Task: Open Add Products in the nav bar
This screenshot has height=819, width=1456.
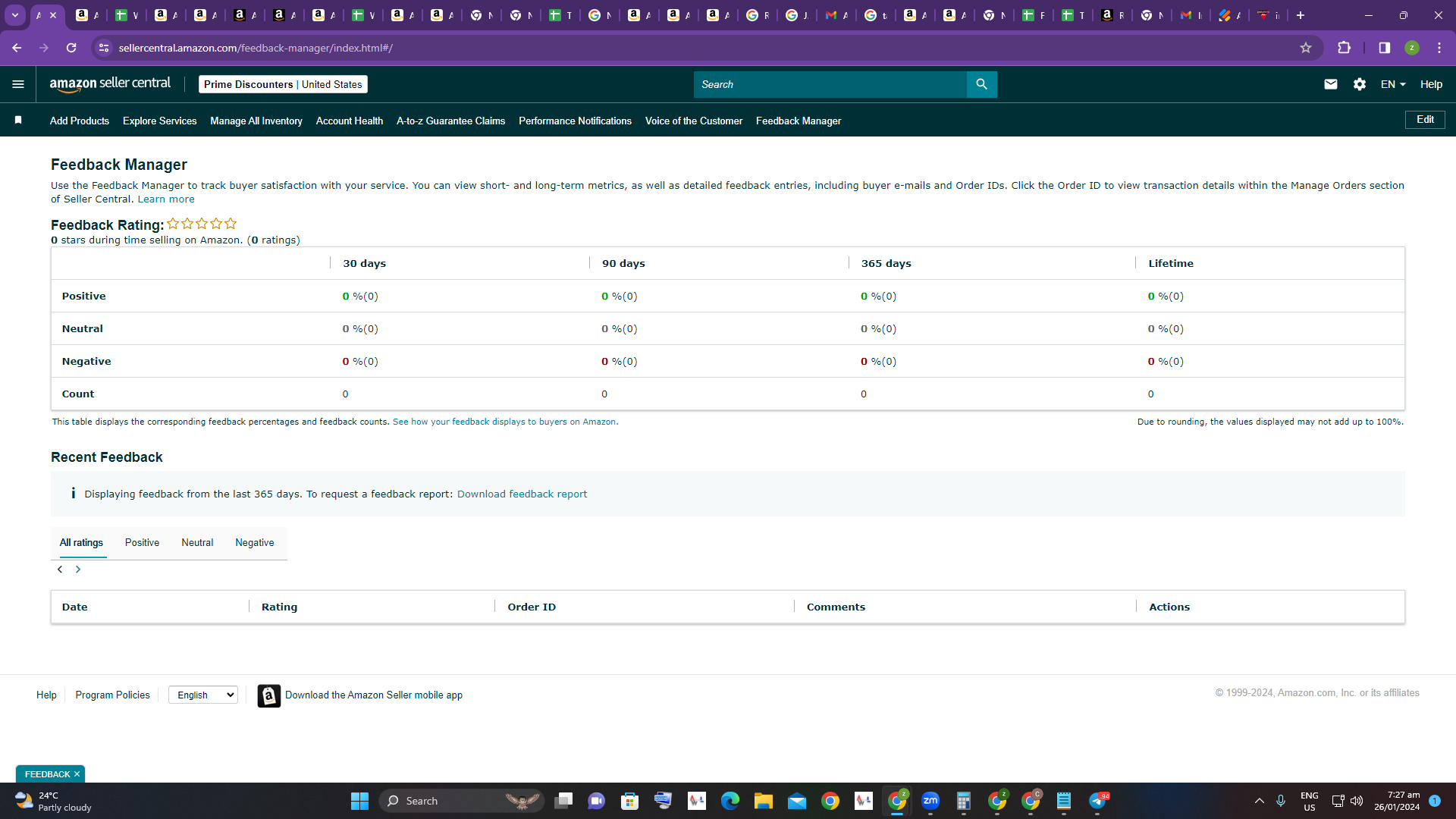Action: 80,121
